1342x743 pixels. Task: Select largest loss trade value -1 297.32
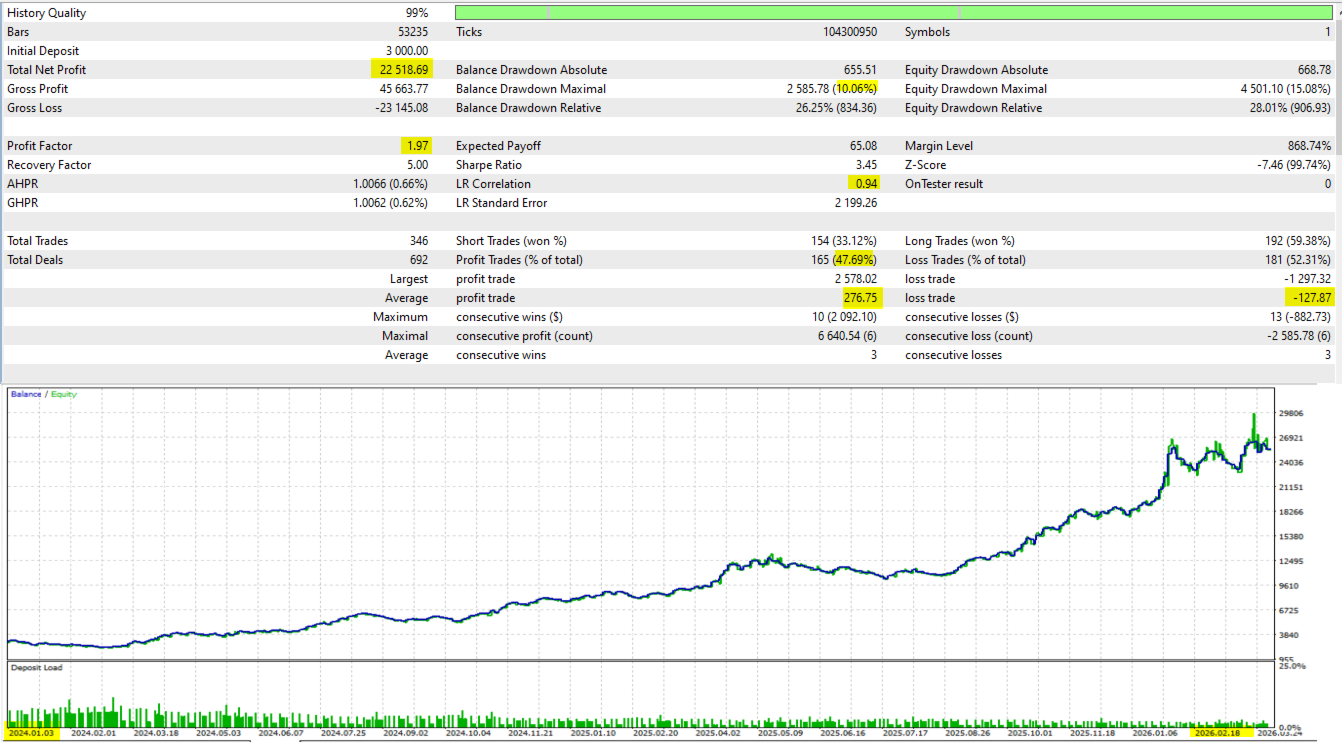tap(1308, 279)
